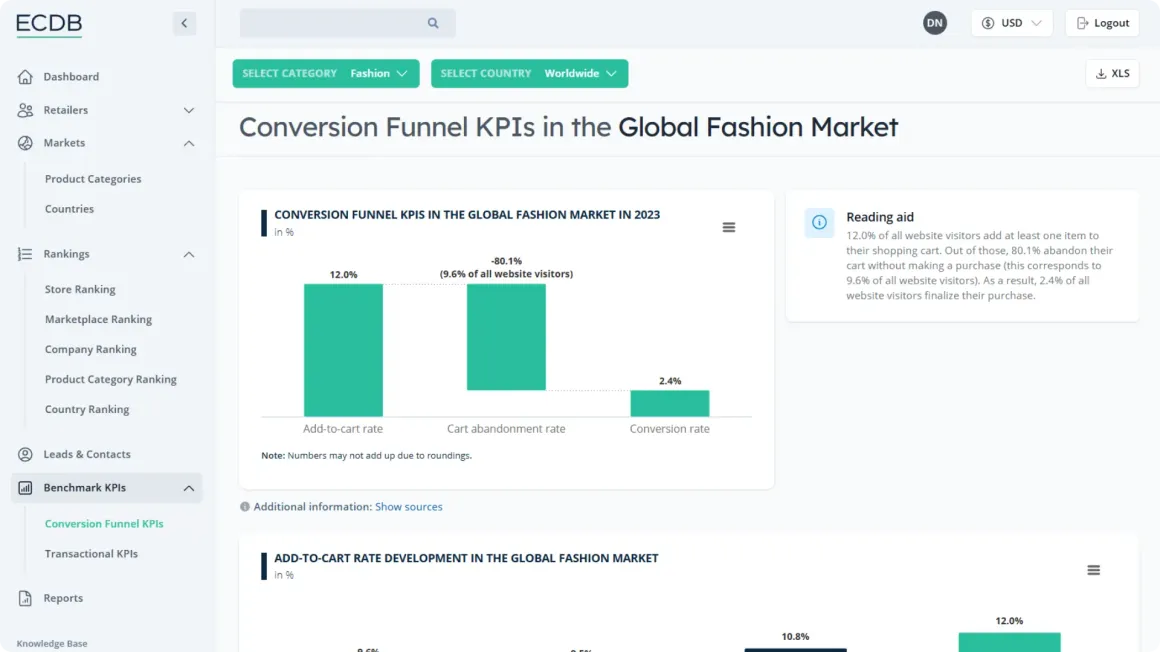Open Product Category Ranking
The width and height of the screenshot is (1160, 652).
point(110,379)
